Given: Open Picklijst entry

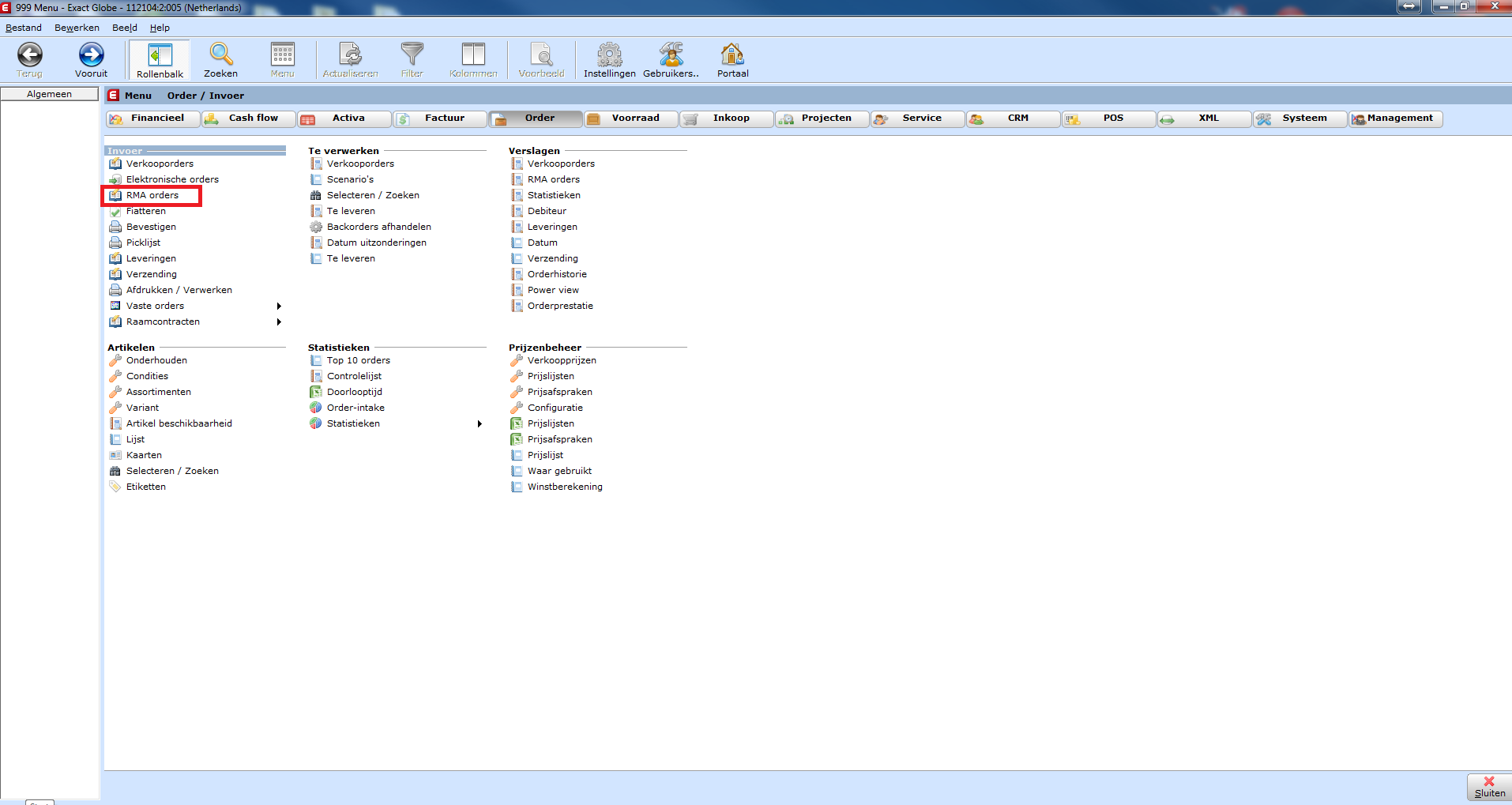Looking at the screenshot, I should coord(143,243).
